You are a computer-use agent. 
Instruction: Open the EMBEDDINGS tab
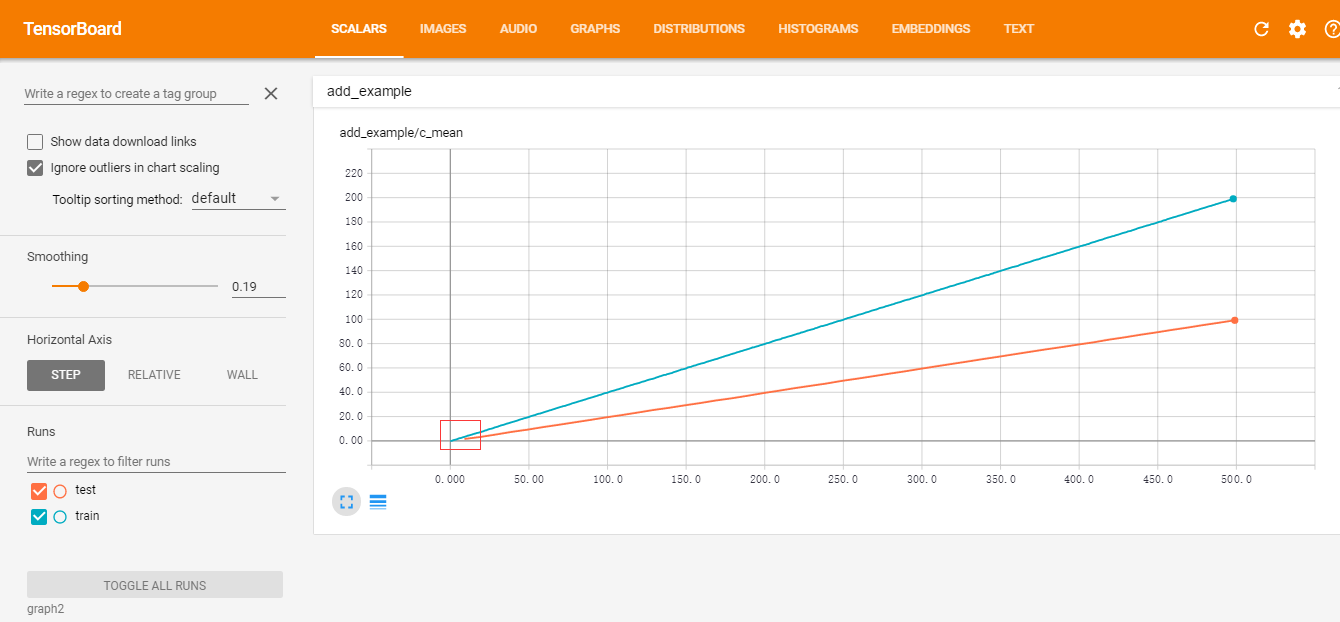(931, 29)
